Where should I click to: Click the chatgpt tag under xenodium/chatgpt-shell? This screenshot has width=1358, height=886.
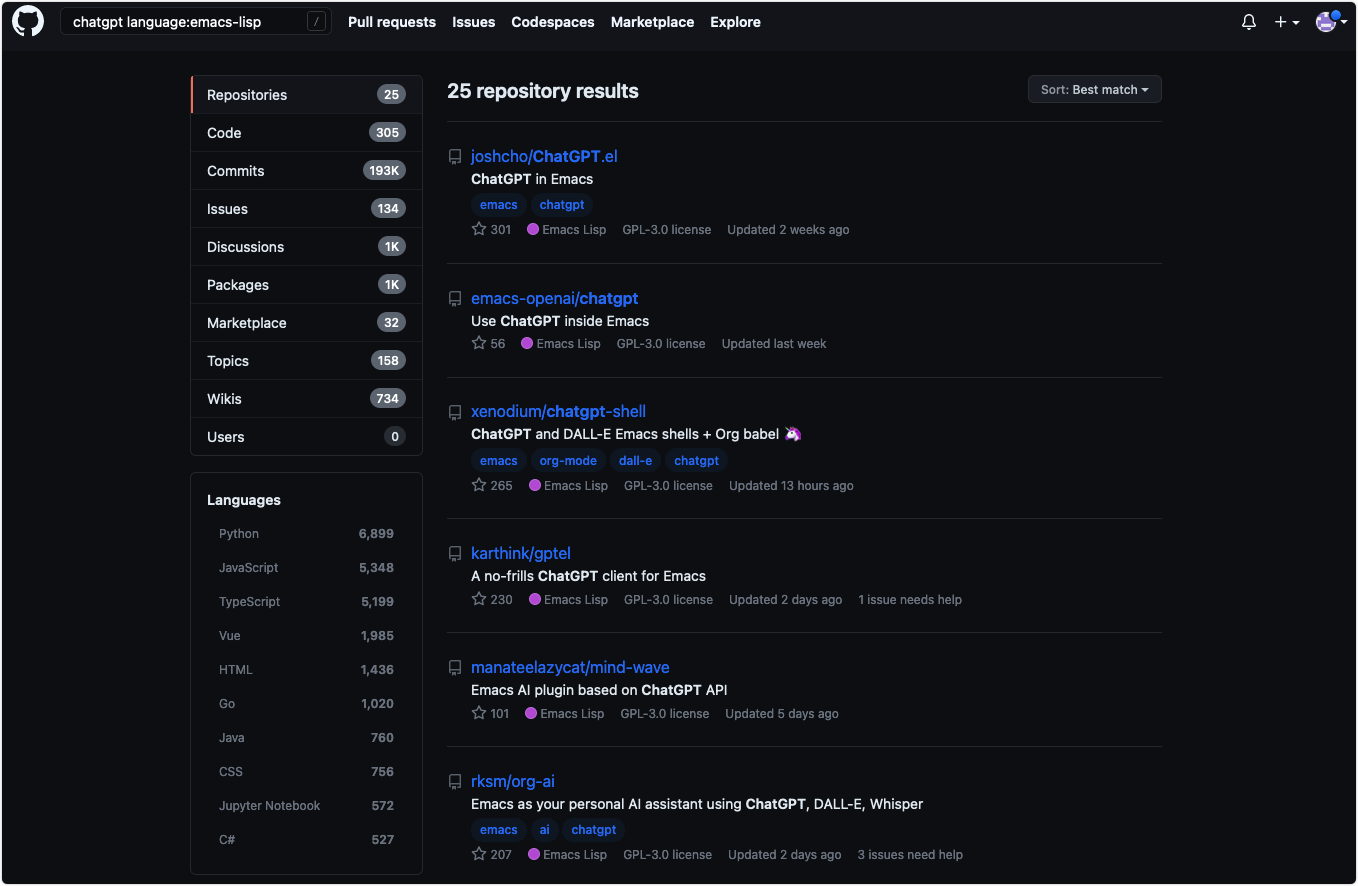697,461
